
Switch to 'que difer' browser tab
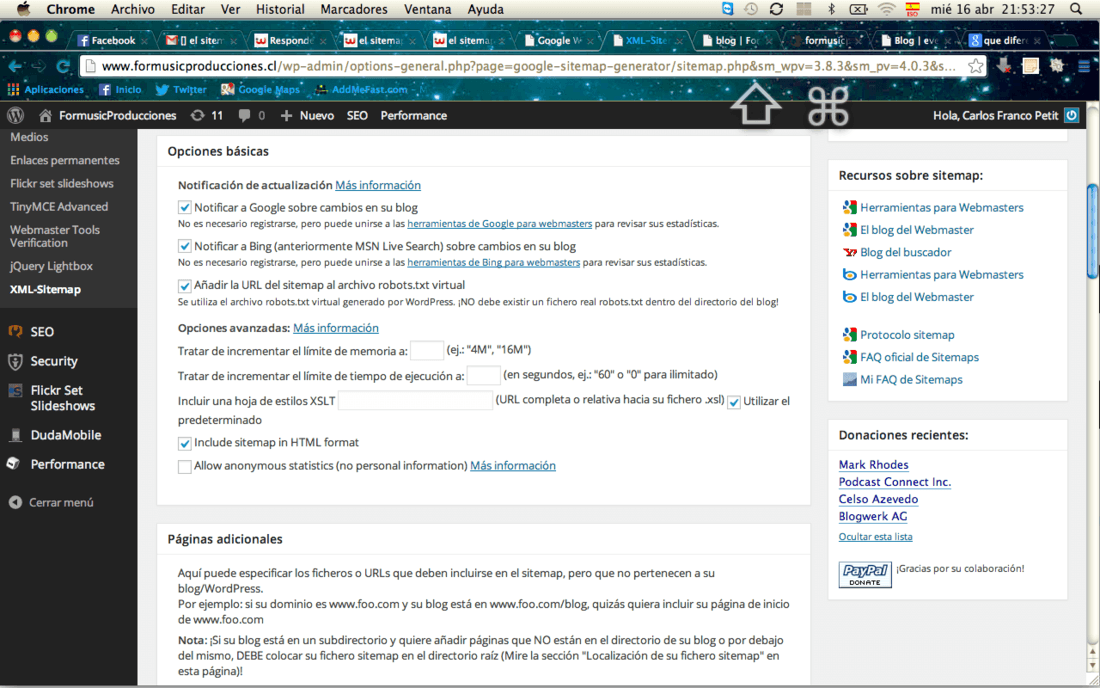[1005, 40]
